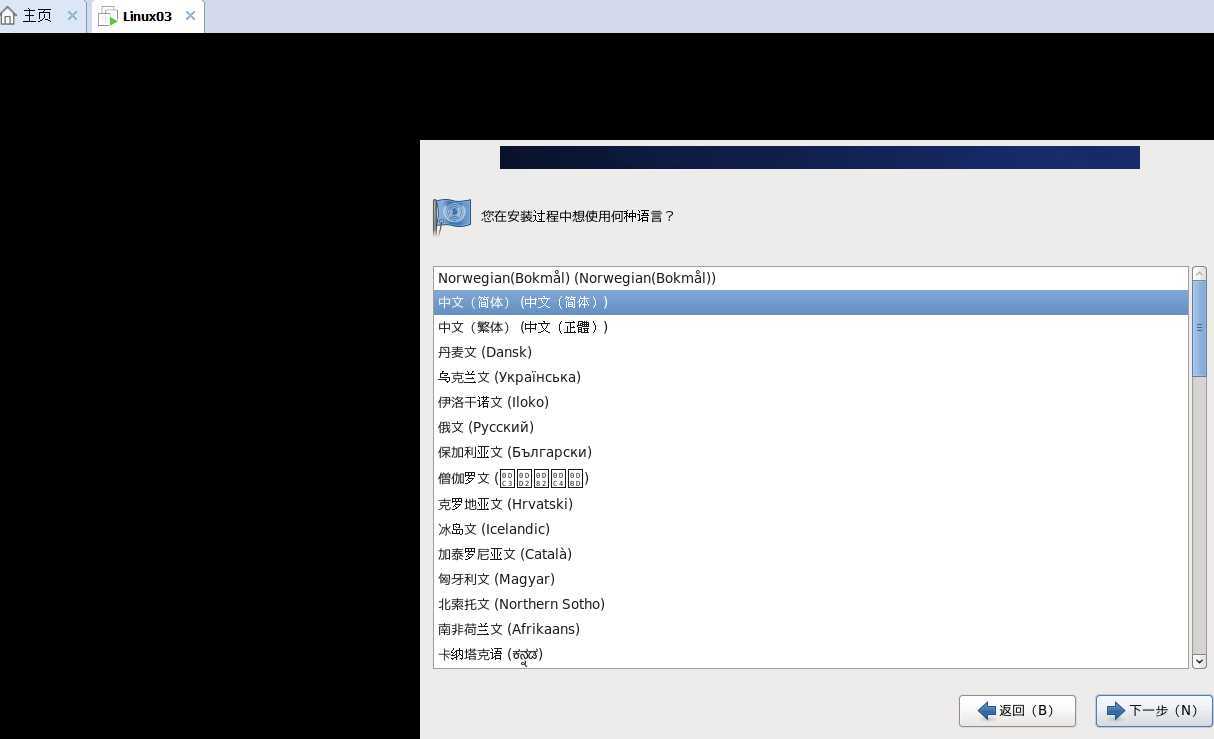Select 保加利亚文 (Български) language
This screenshot has width=1214, height=739.
(811, 452)
